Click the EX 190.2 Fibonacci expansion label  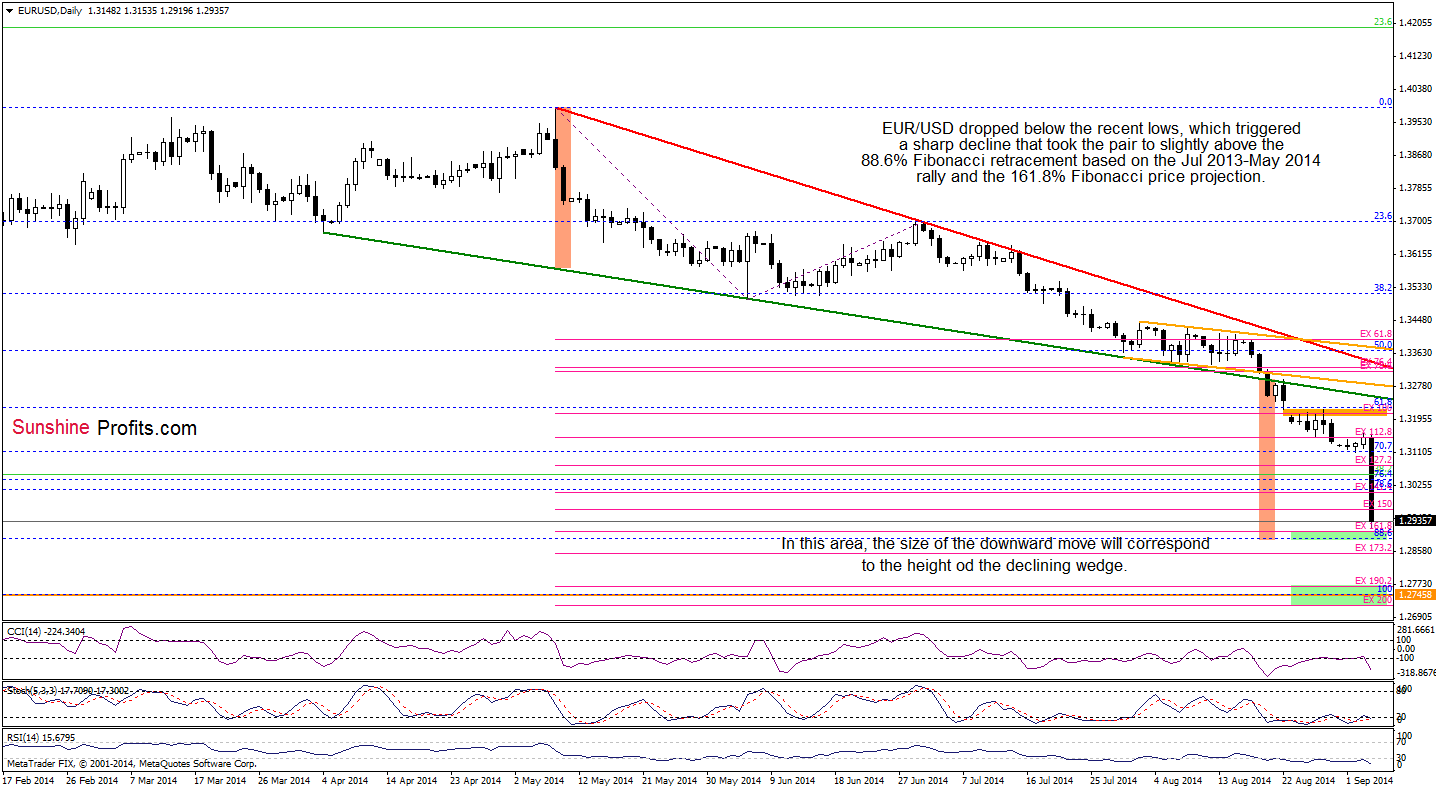pos(1374,580)
